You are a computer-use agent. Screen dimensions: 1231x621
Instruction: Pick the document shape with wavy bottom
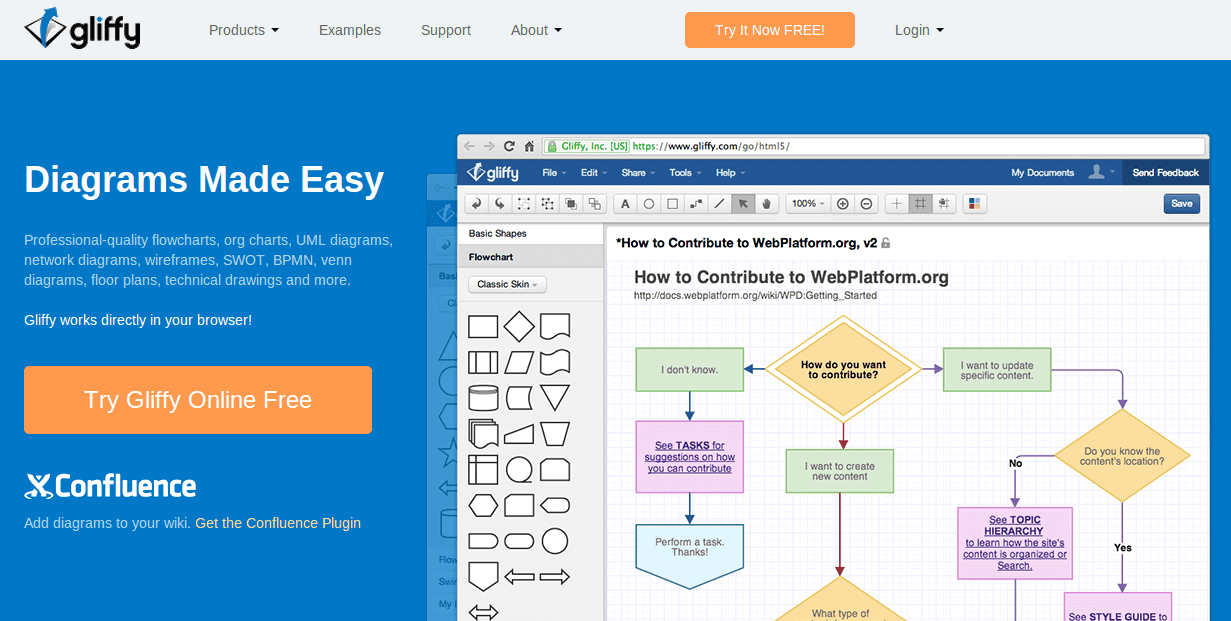555,327
